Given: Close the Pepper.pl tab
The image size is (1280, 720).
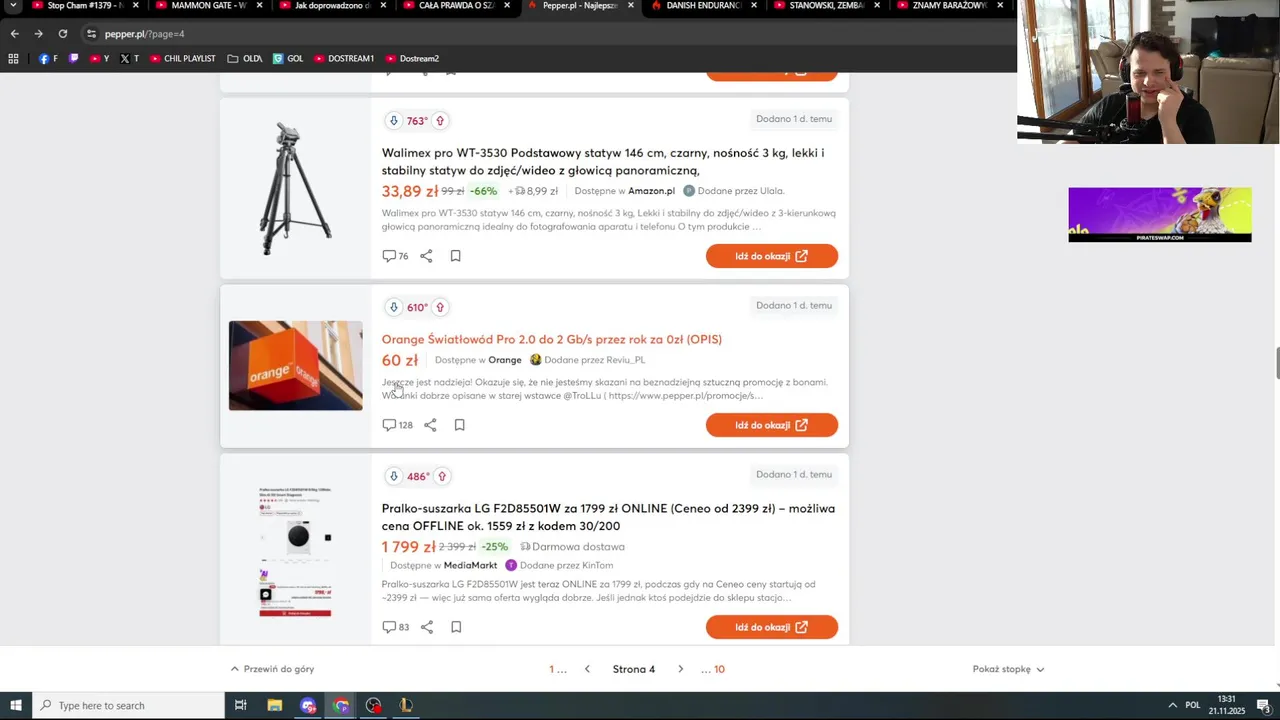Looking at the screenshot, I should 630,6.
